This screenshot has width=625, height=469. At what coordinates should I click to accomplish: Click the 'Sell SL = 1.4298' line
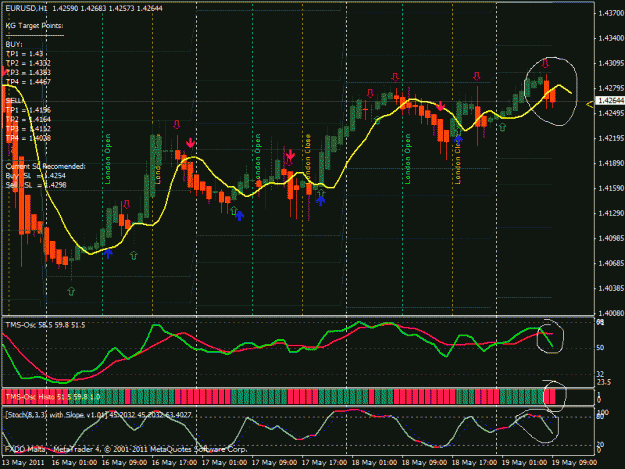[x=36, y=185]
